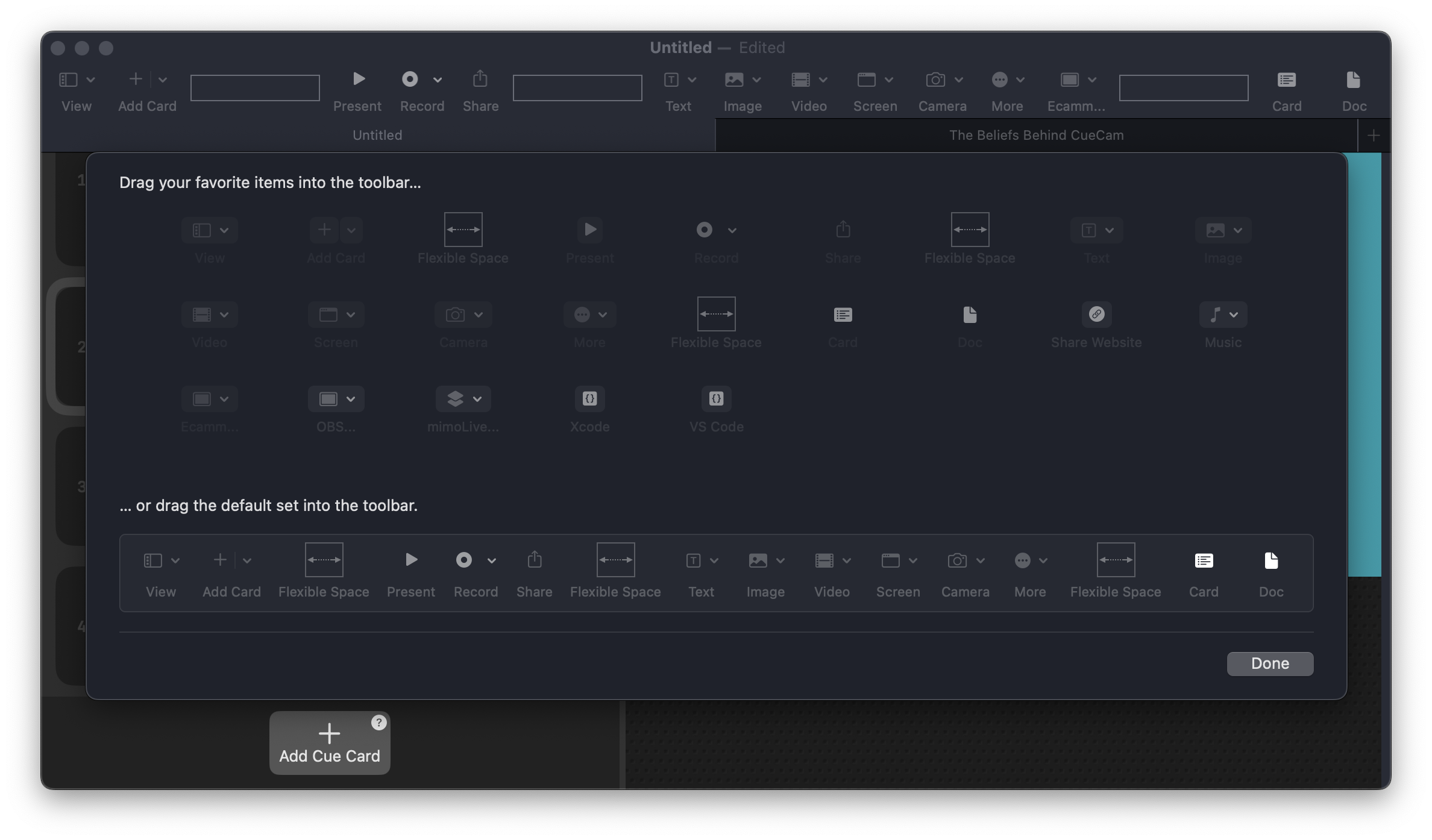This screenshot has width=1432, height=840.
Task: Select the Xcode item in the customize palette
Action: 589,409
